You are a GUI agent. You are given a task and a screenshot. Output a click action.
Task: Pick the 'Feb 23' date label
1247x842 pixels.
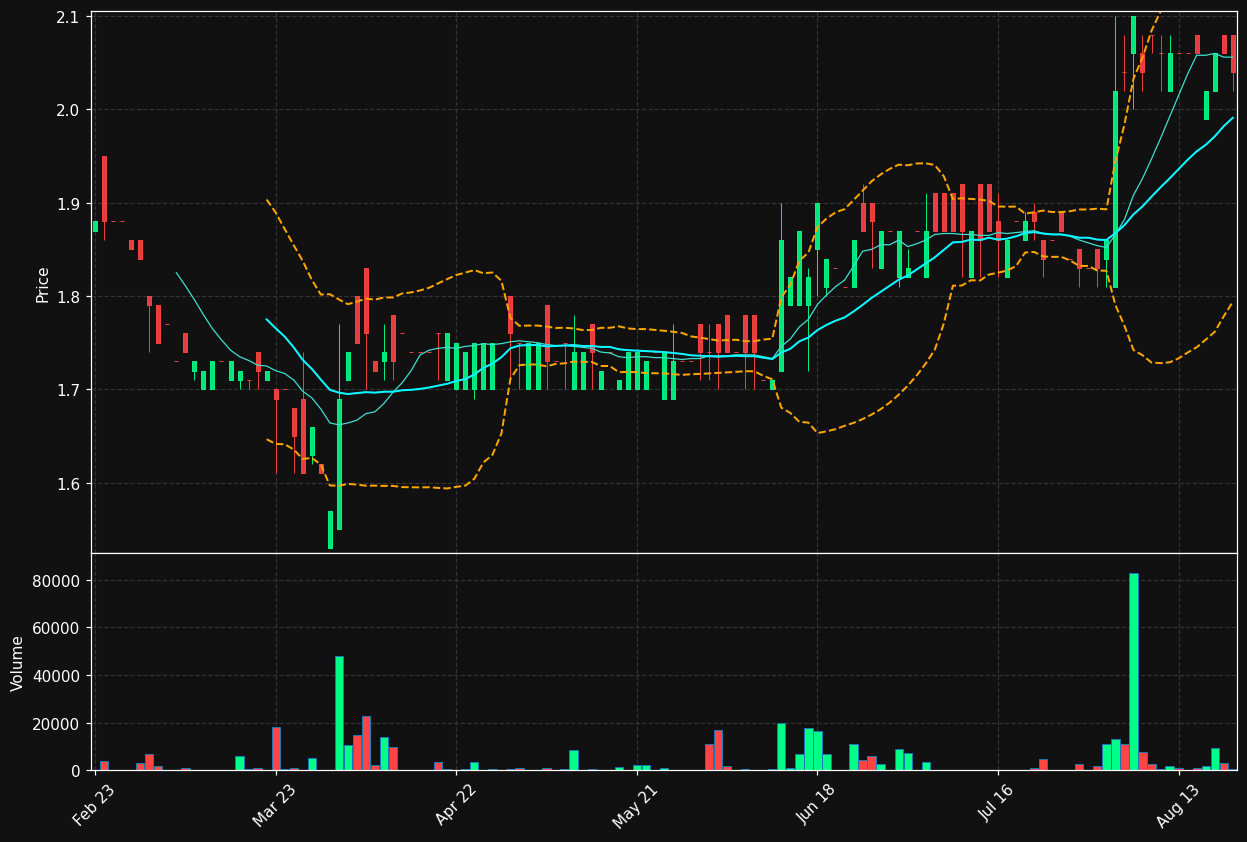click(x=92, y=806)
